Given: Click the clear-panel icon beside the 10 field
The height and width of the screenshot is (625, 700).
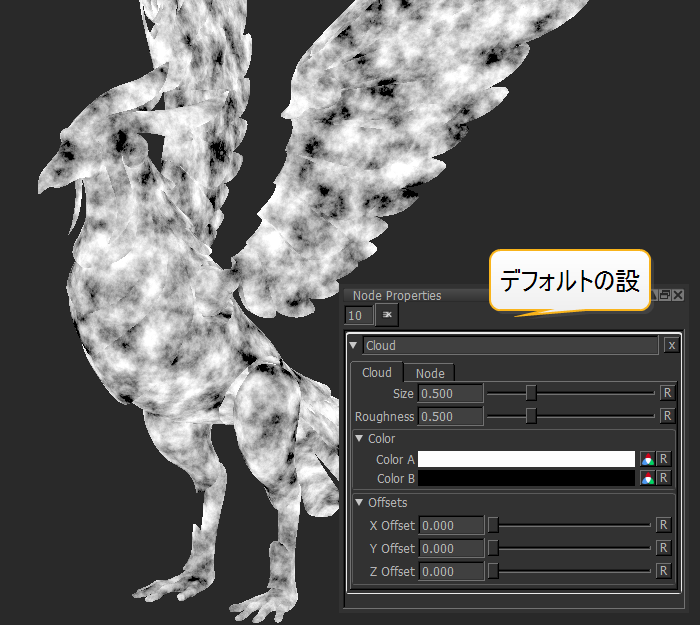Looking at the screenshot, I should tap(387, 315).
